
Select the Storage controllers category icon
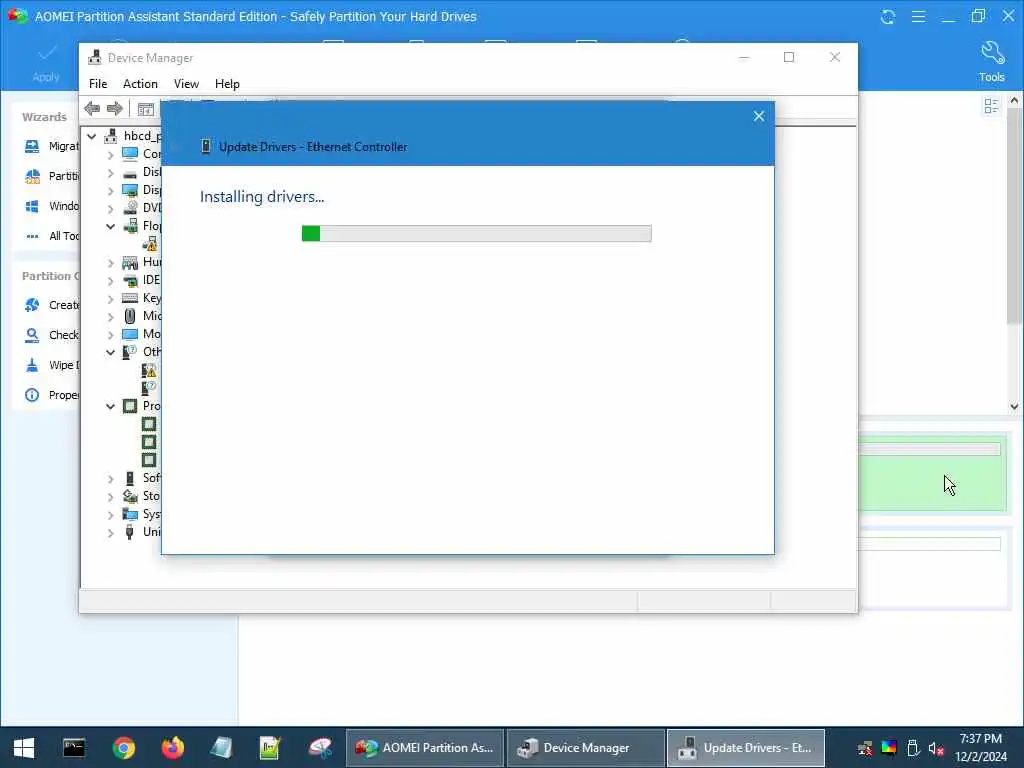(x=130, y=496)
